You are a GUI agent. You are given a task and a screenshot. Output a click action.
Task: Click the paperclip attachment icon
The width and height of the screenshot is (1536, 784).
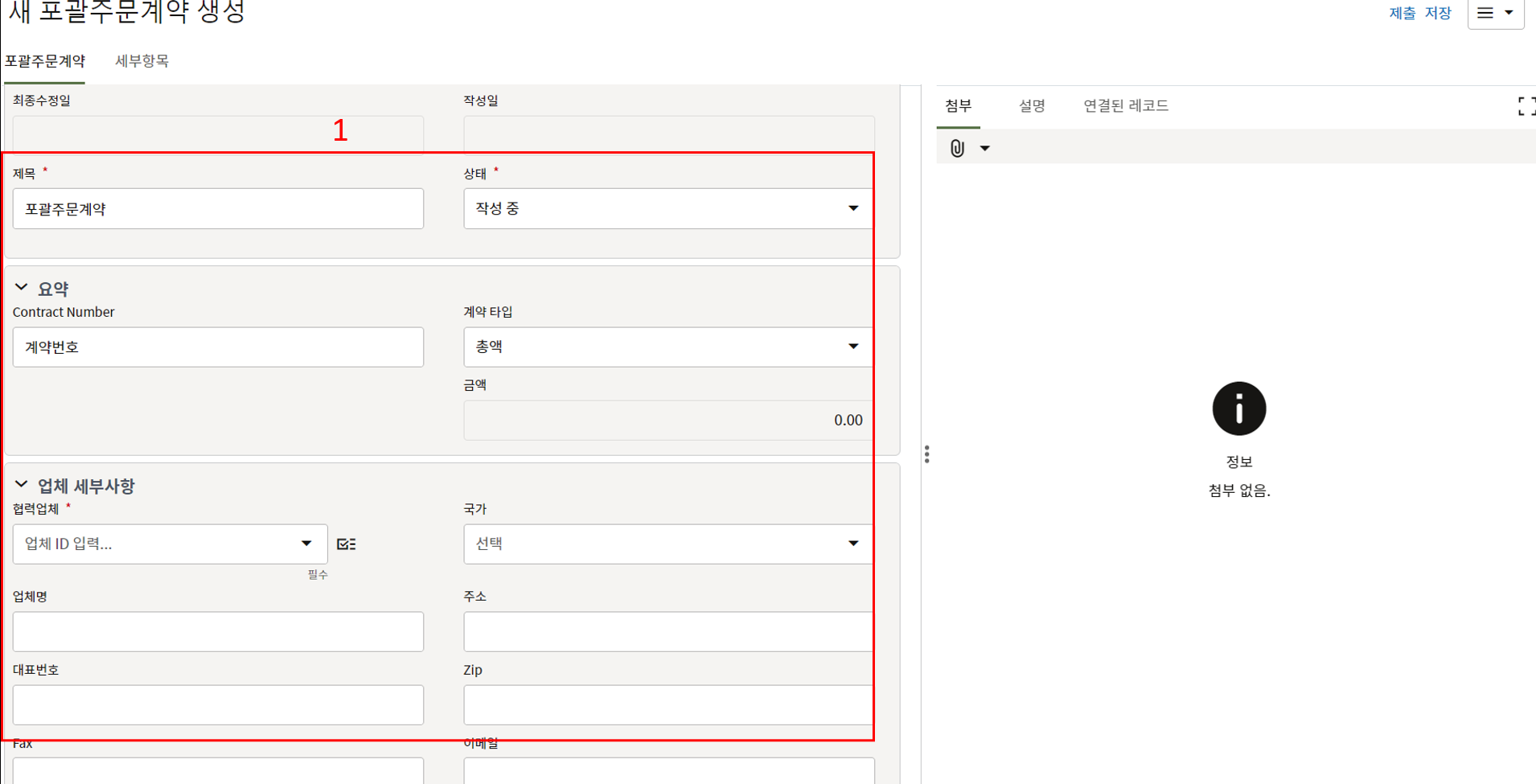(x=957, y=149)
